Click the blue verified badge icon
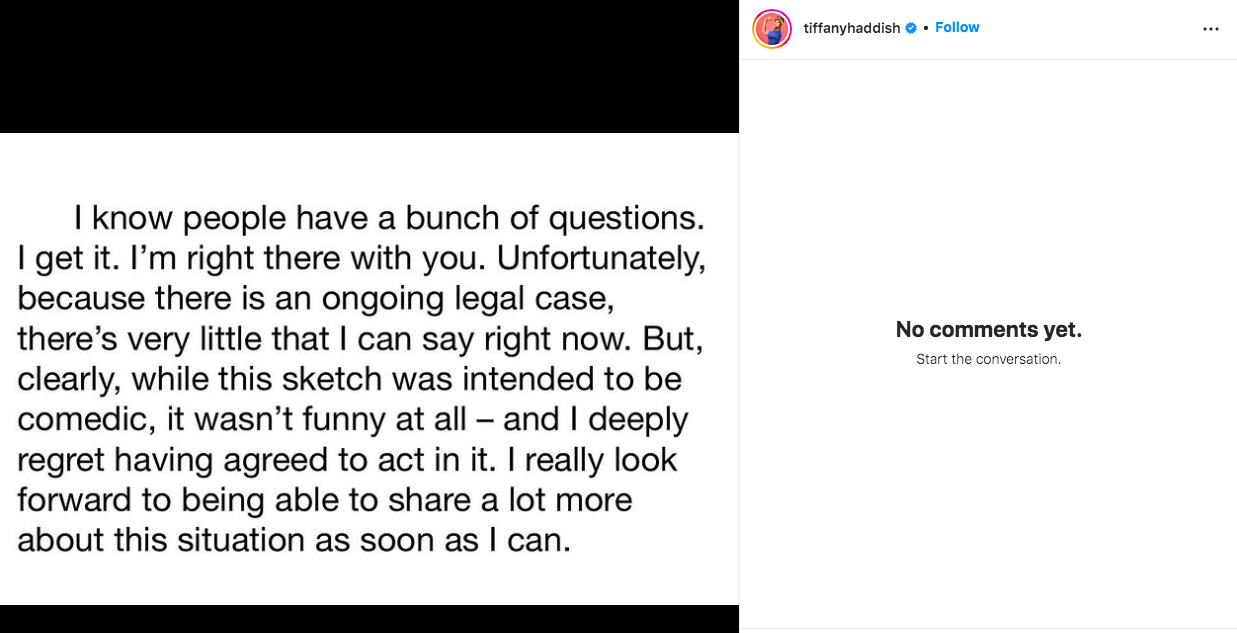 911,28
